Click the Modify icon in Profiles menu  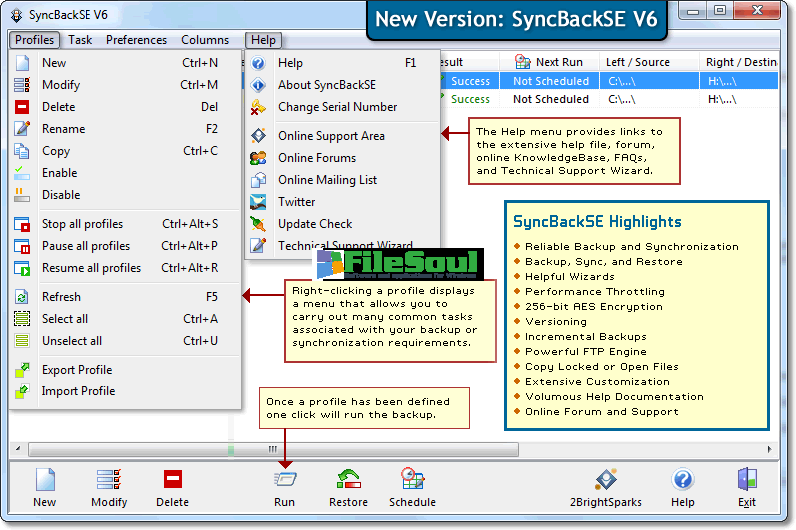click(x=22, y=85)
